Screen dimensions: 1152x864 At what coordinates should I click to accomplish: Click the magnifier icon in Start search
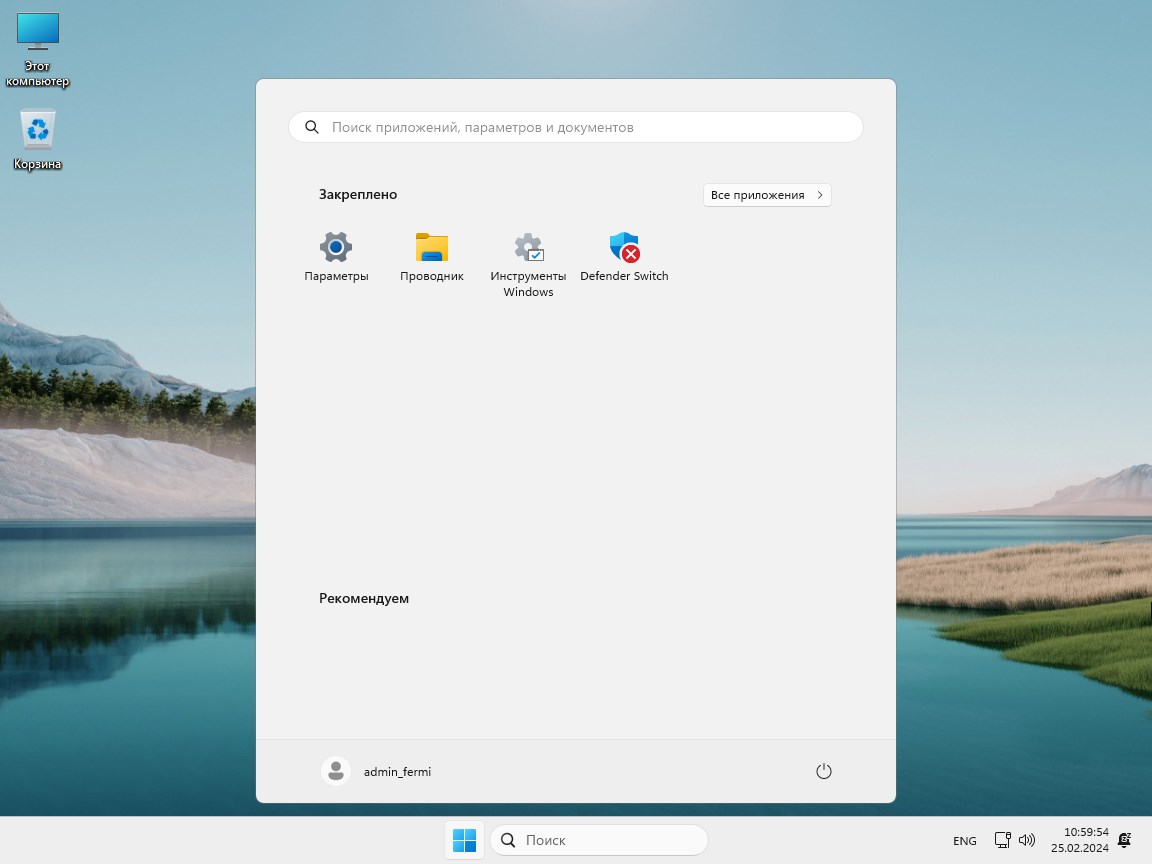(x=312, y=127)
